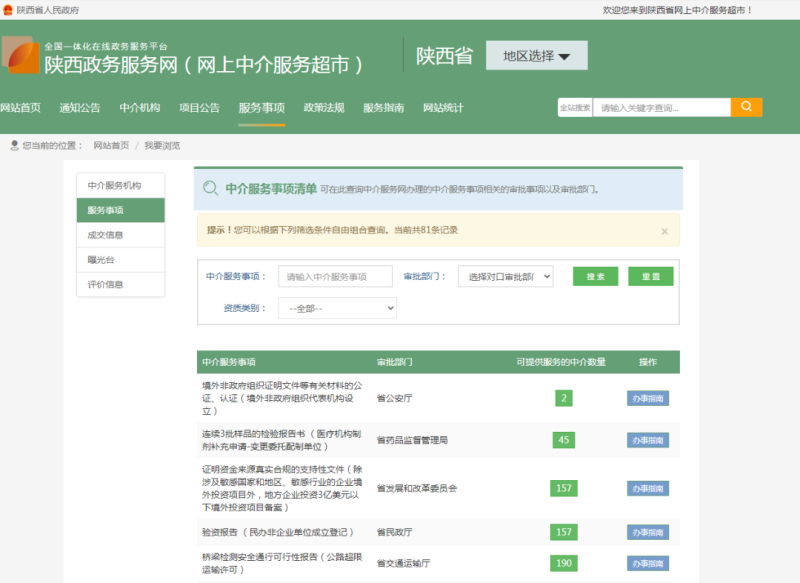Dismiss the yellow tip alert

coord(664,231)
